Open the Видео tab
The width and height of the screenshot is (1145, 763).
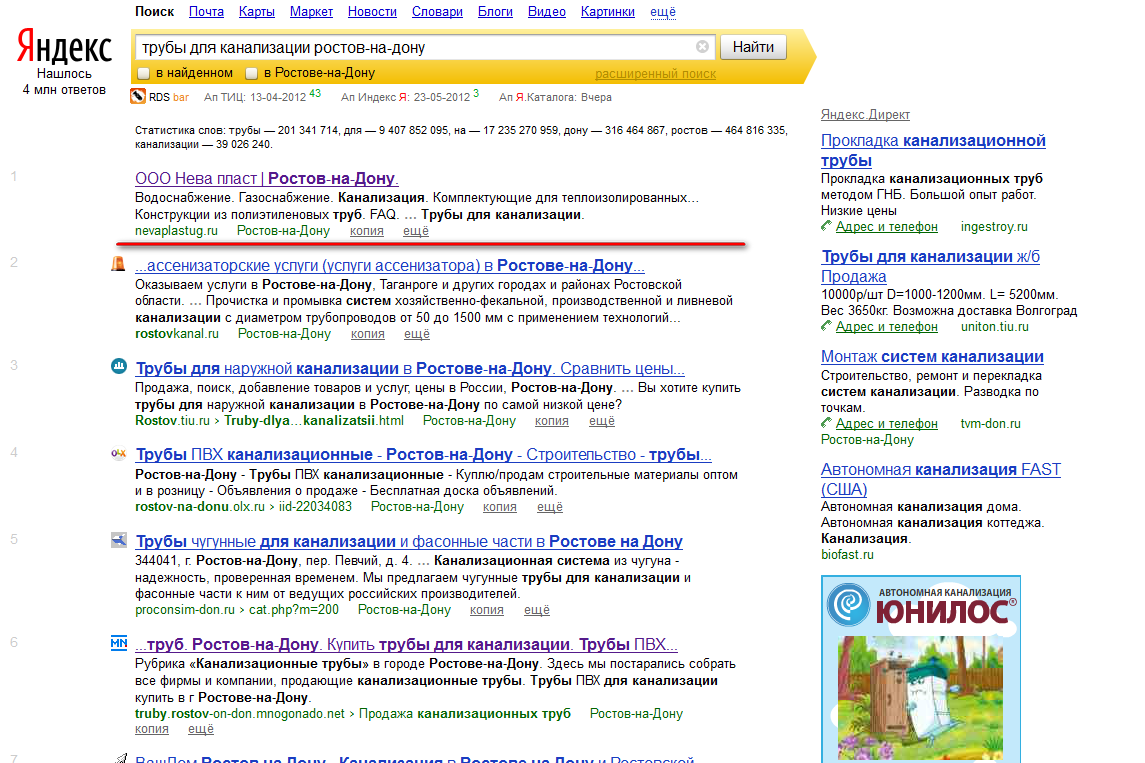[547, 12]
